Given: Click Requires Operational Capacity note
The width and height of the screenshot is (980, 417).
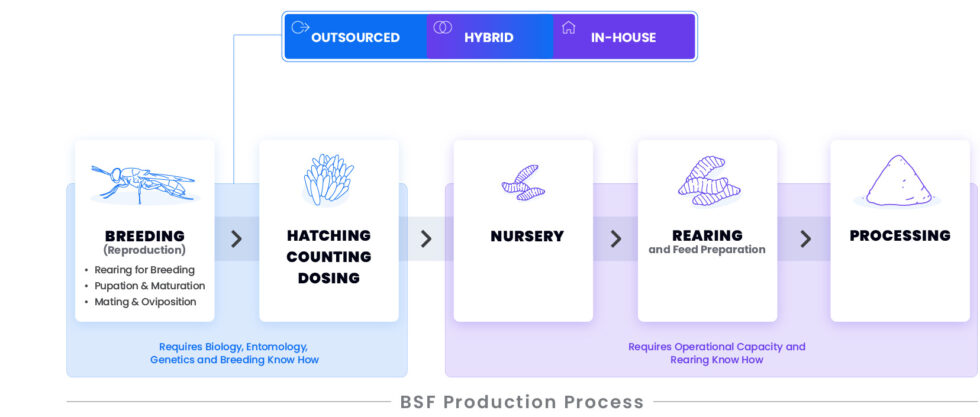Looking at the screenshot, I should click(x=717, y=353).
